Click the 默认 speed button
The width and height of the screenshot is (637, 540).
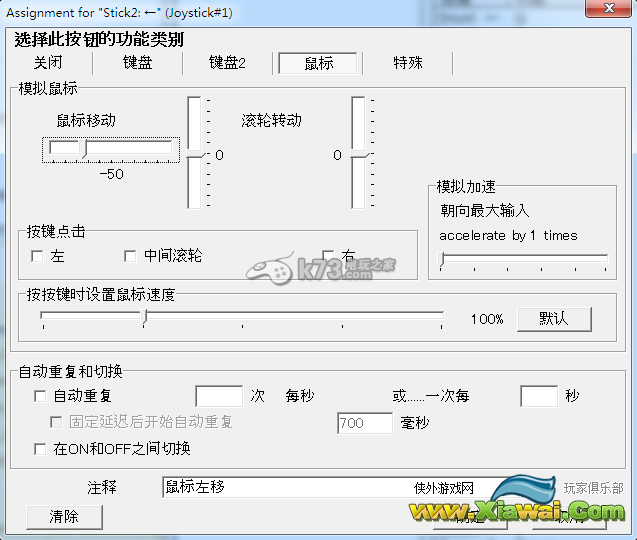[x=554, y=319]
